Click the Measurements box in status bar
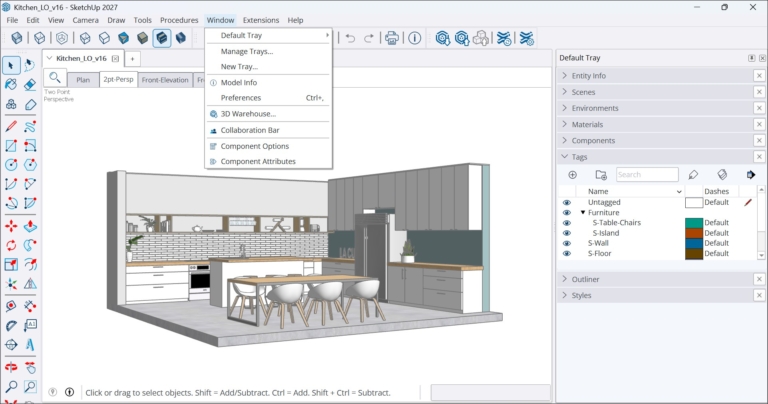The height and width of the screenshot is (404, 768). tap(490, 392)
